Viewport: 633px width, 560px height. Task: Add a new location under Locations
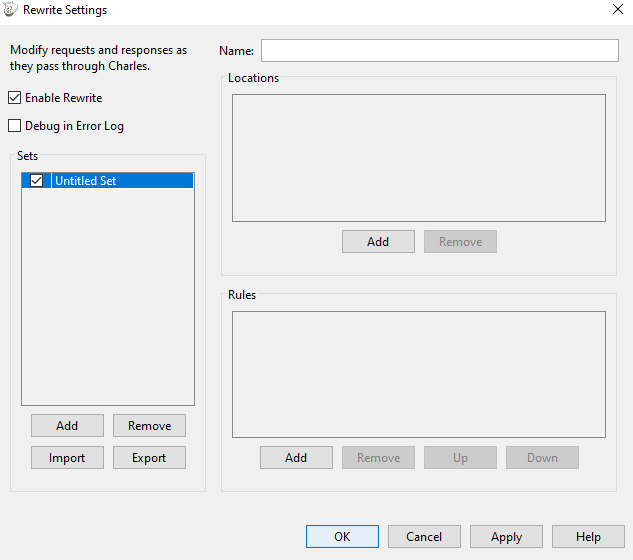(378, 242)
